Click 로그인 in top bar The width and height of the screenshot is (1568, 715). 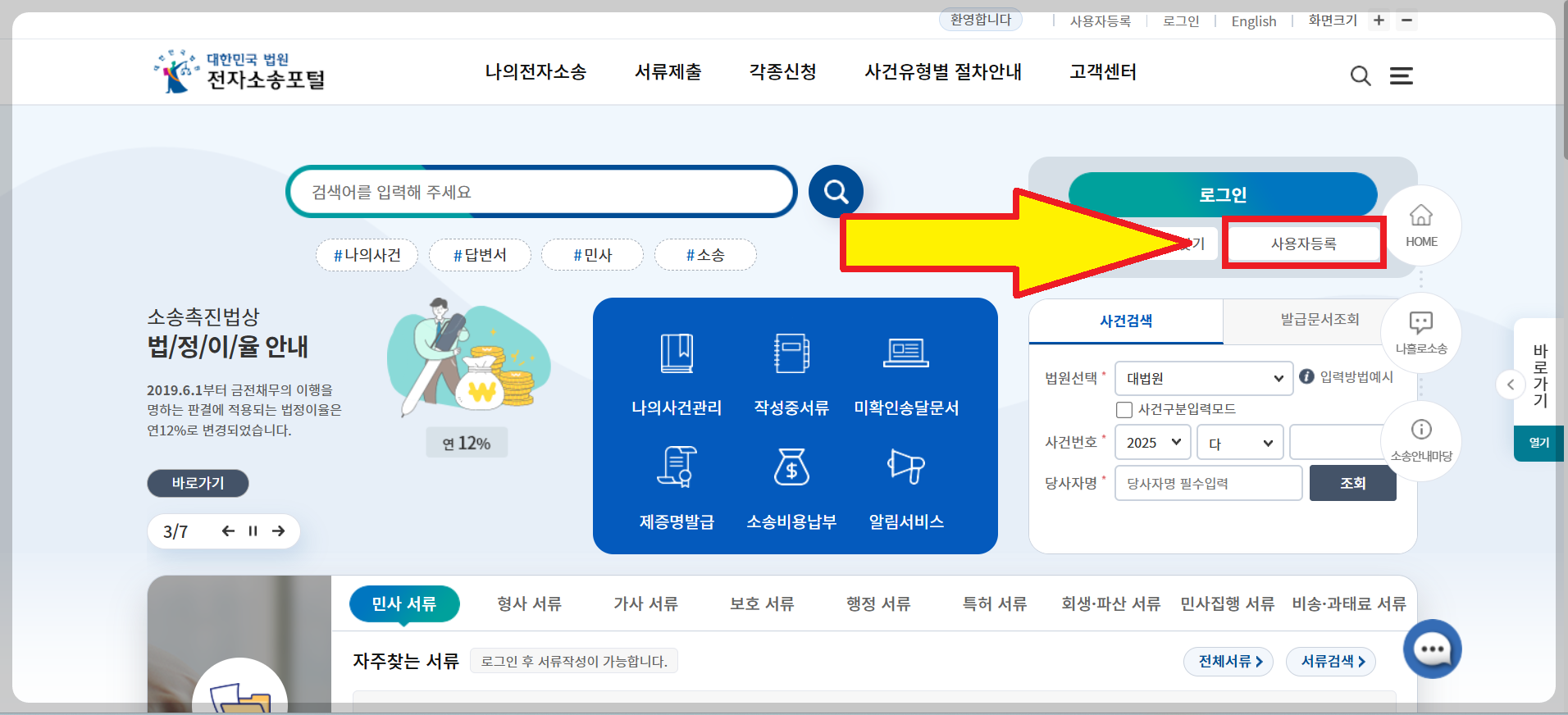(1181, 21)
